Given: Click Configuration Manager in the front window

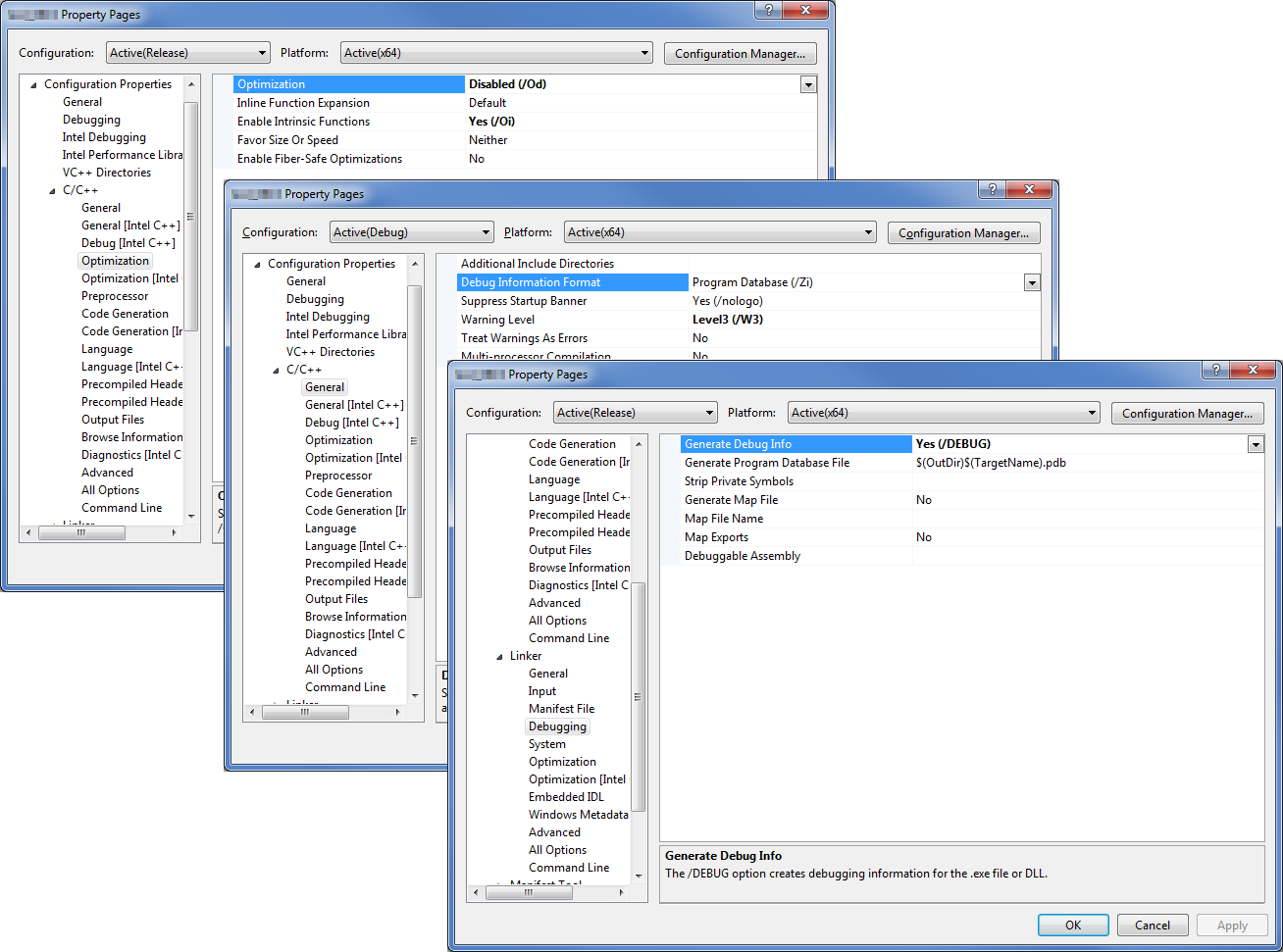Looking at the screenshot, I should tap(1187, 414).
